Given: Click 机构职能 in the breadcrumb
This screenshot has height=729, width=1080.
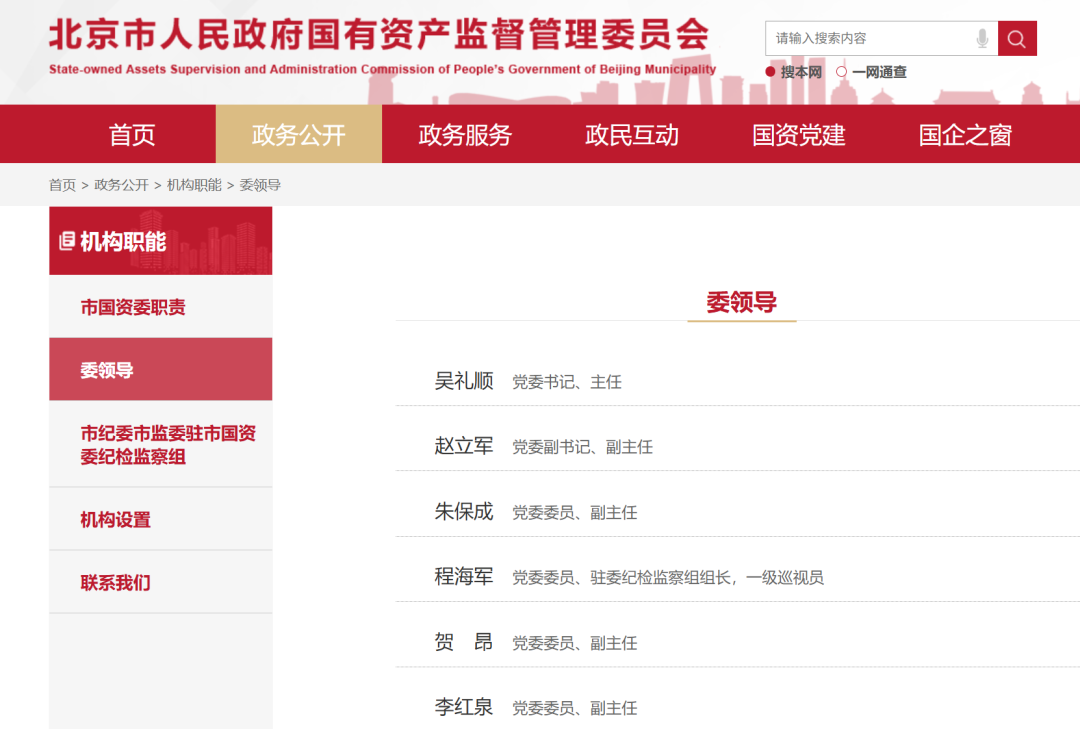Looking at the screenshot, I should (x=194, y=185).
